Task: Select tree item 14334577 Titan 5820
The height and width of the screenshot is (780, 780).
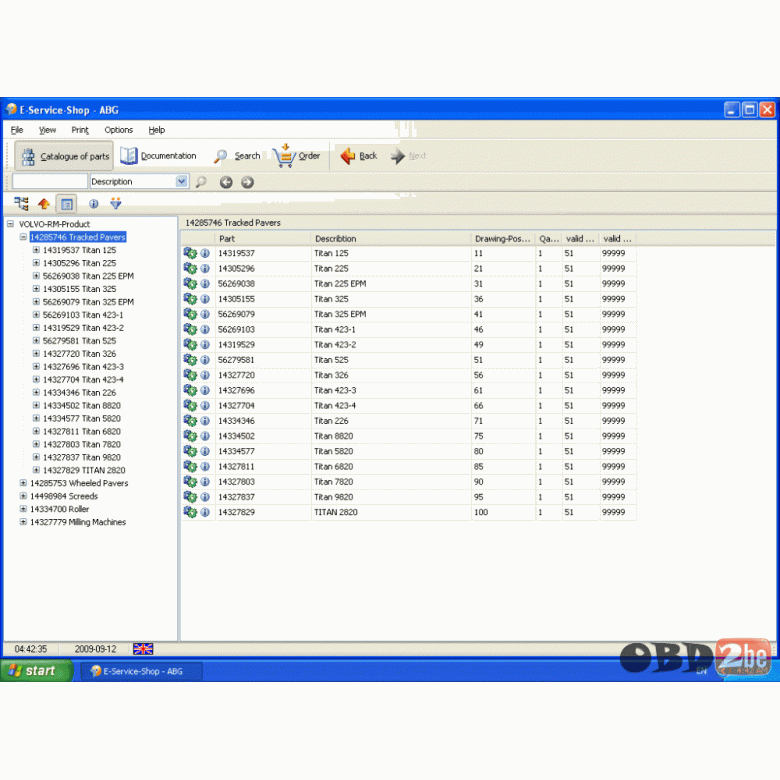Action: pyautogui.click(x=82, y=418)
